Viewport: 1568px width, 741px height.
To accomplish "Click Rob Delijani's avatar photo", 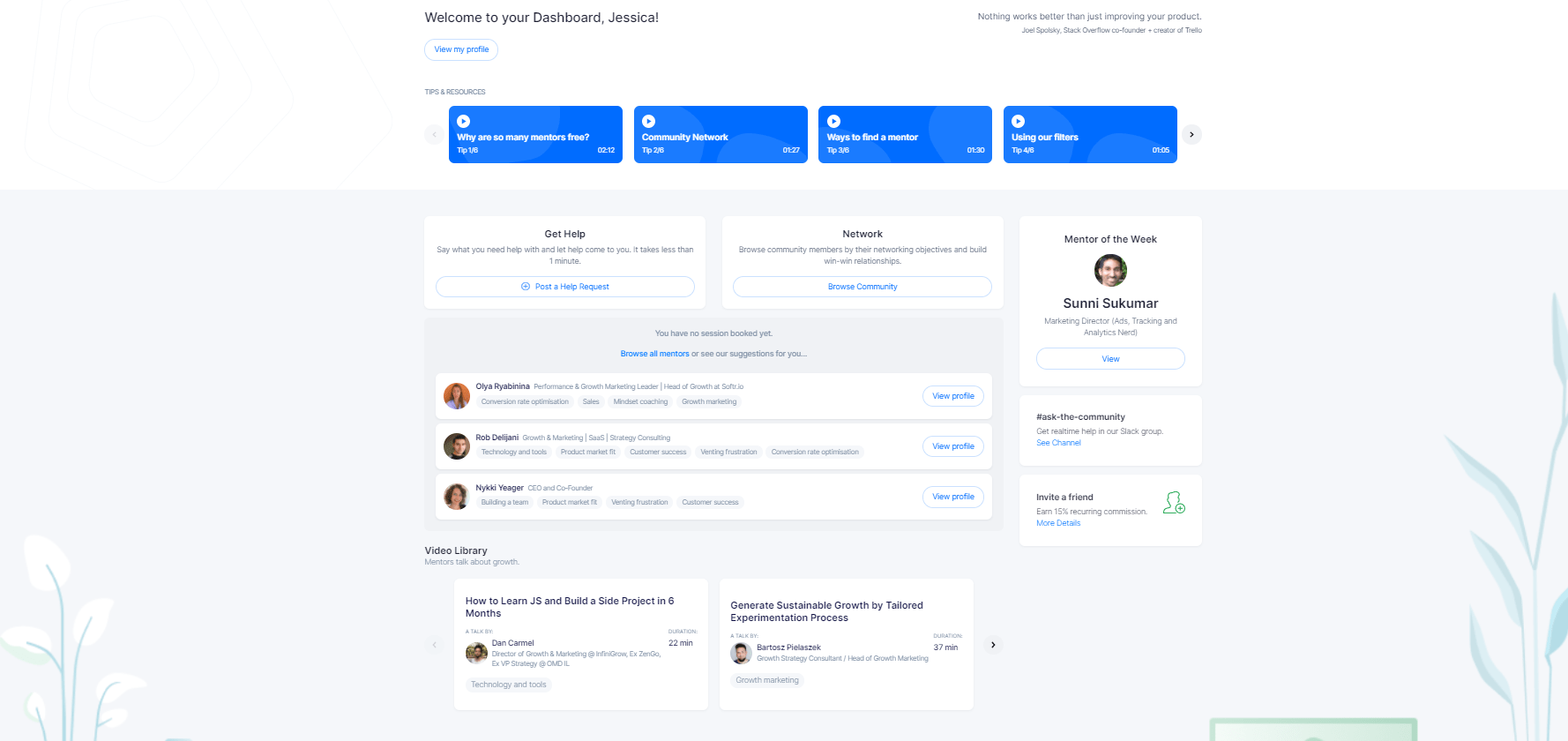I will [456, 446].
